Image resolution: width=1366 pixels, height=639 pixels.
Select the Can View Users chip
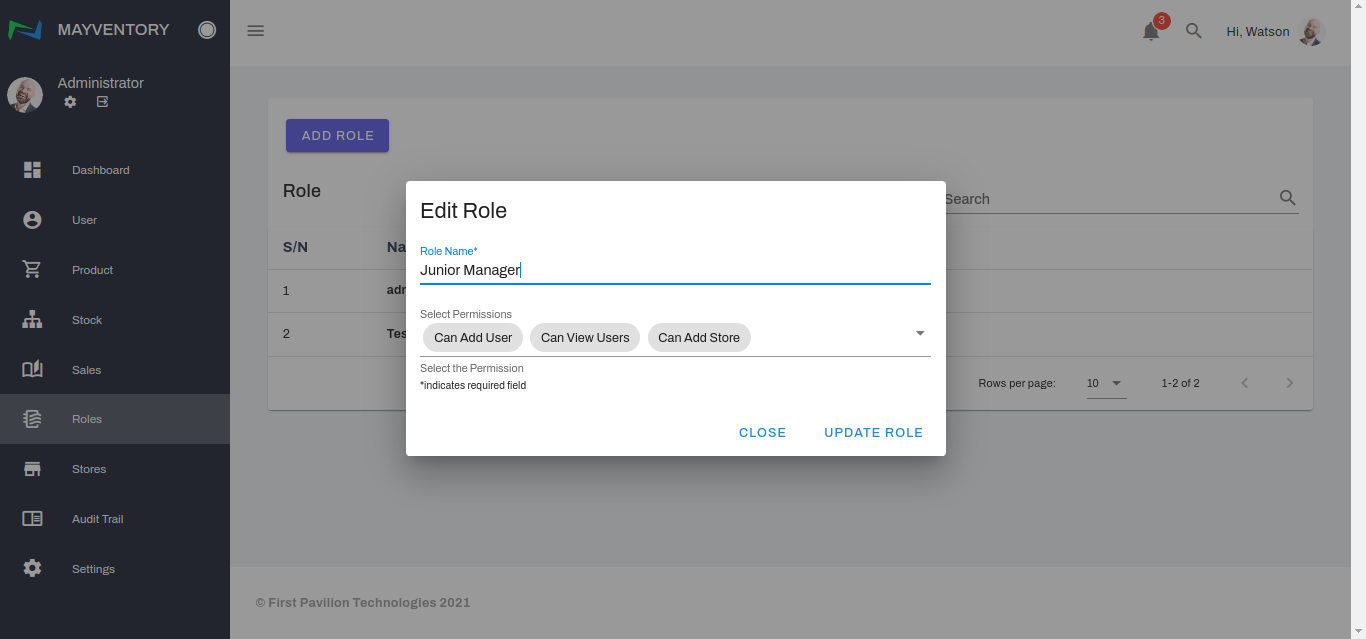coord(585,338)
